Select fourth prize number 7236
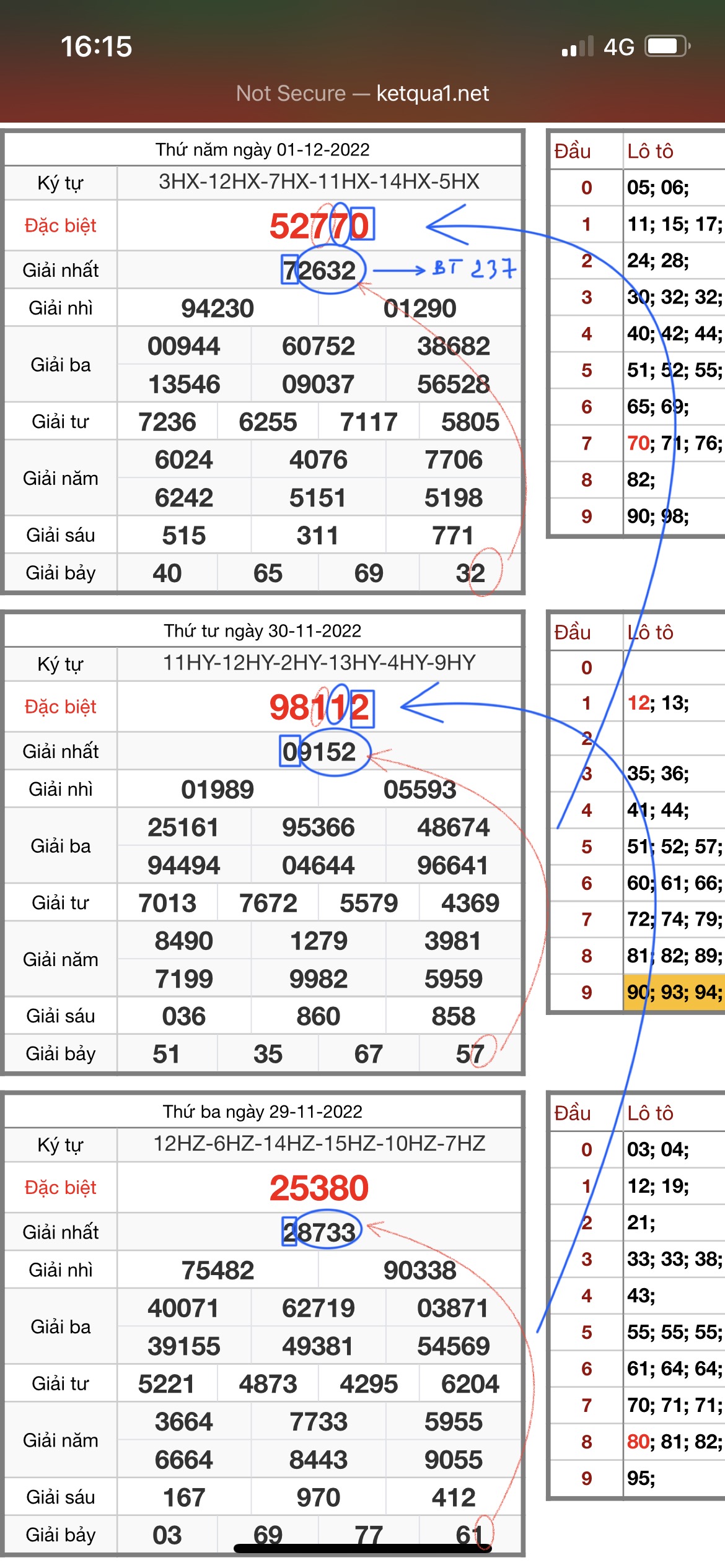The height and width of the screenshot is (1568, 725). pyautogui.click(x=167, y=422)
